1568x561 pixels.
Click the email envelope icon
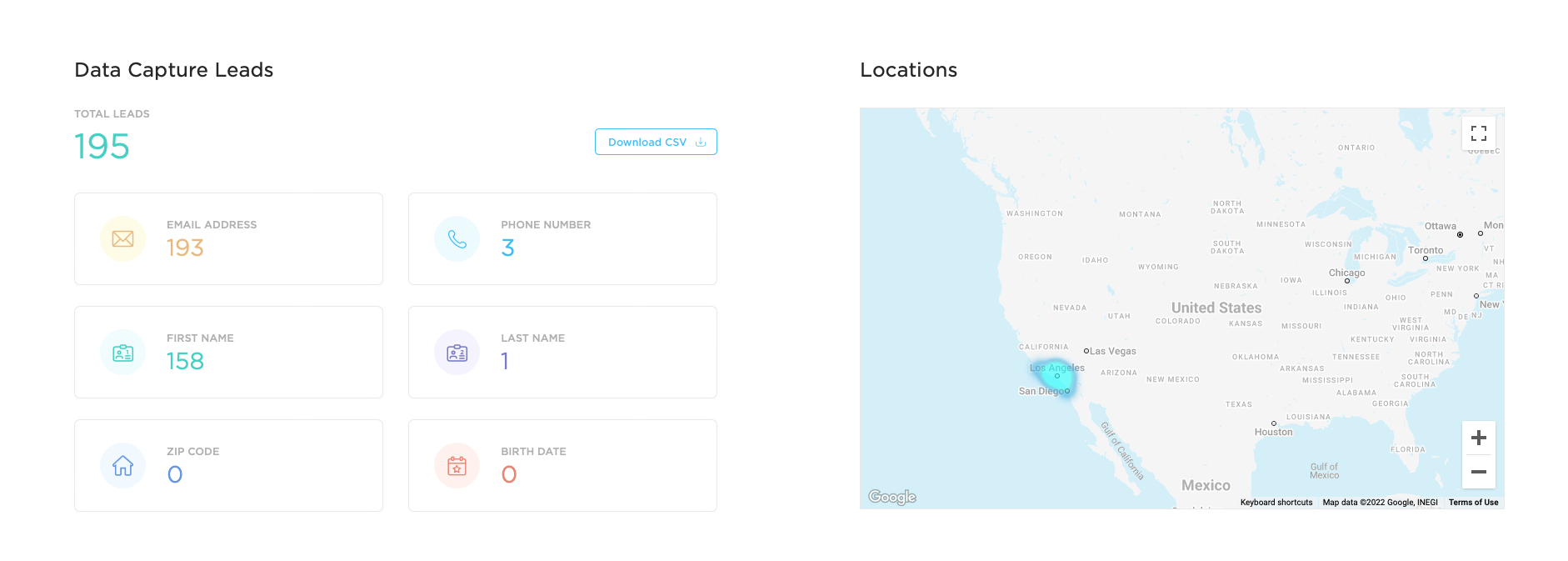(x=122, y=239)
